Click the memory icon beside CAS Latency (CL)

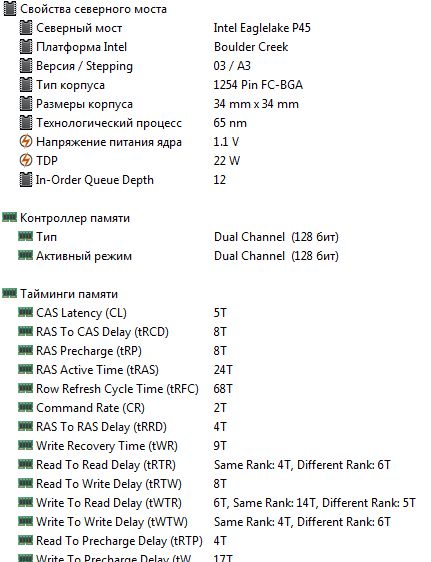(x=25, y=313)
